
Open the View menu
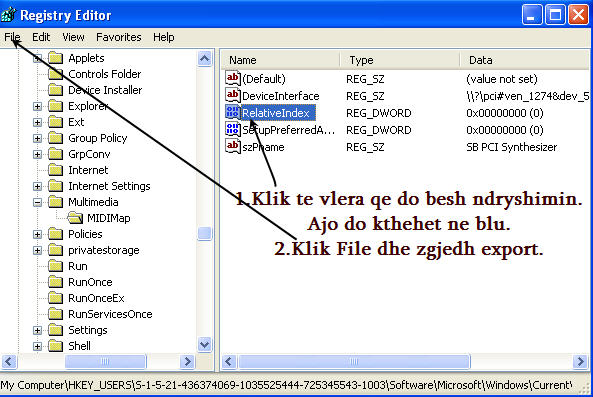(x=73, y=37)
